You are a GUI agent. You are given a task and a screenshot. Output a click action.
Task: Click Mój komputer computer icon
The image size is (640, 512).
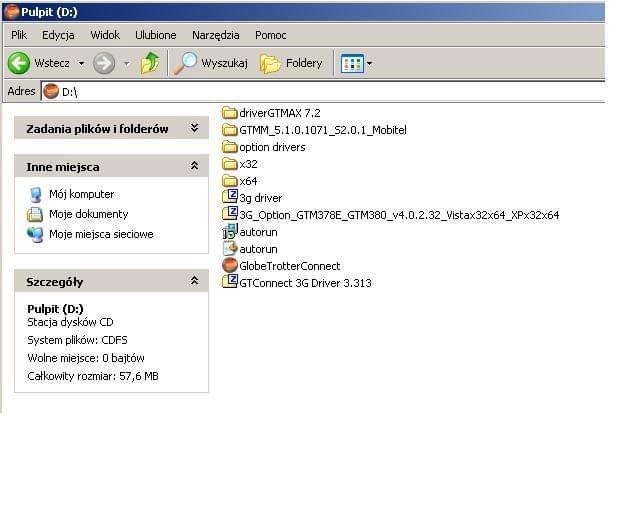point(36,195)
